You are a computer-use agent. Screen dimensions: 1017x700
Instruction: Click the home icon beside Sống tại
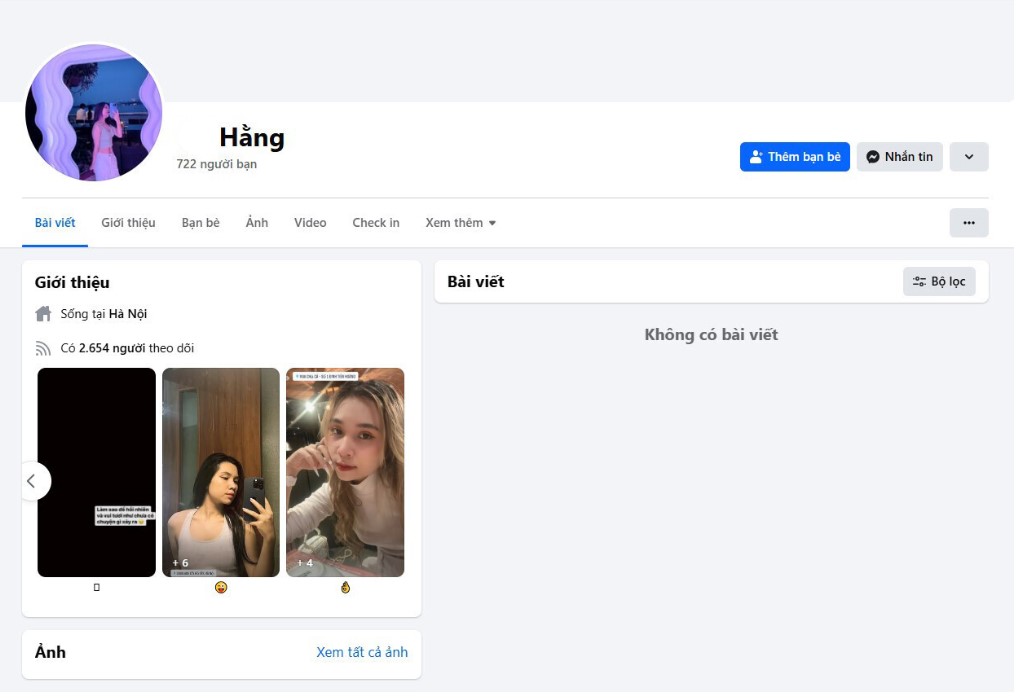click(x=43, y=314)
